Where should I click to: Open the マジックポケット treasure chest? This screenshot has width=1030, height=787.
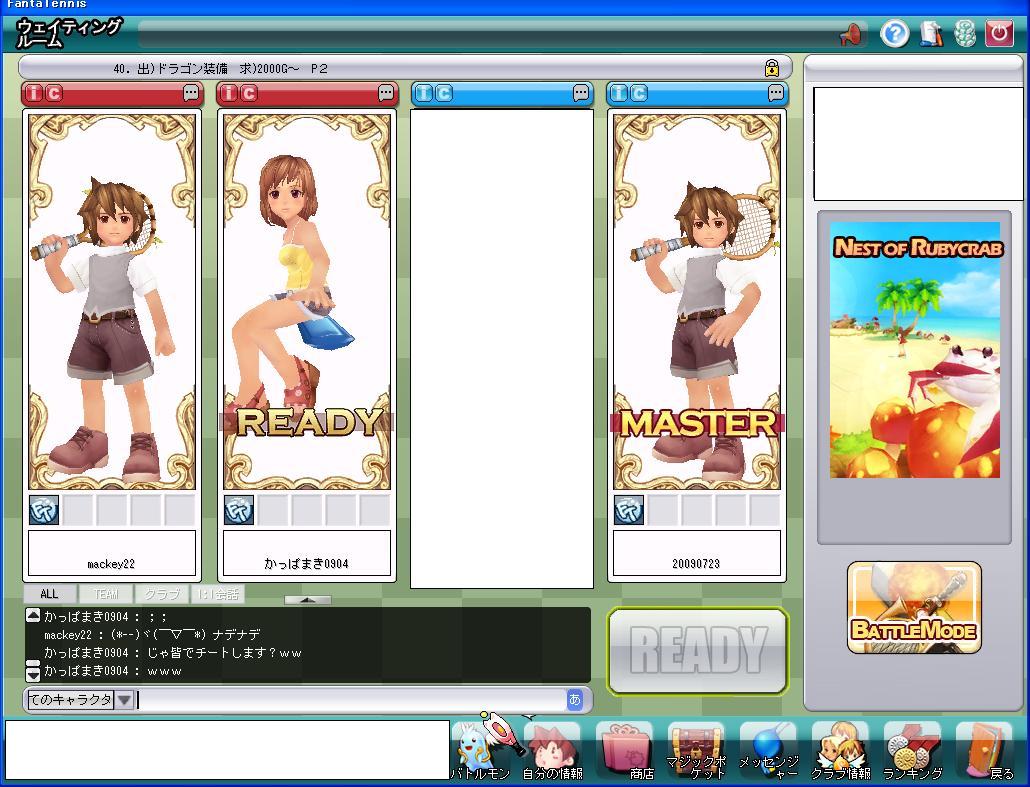point(696,750)
